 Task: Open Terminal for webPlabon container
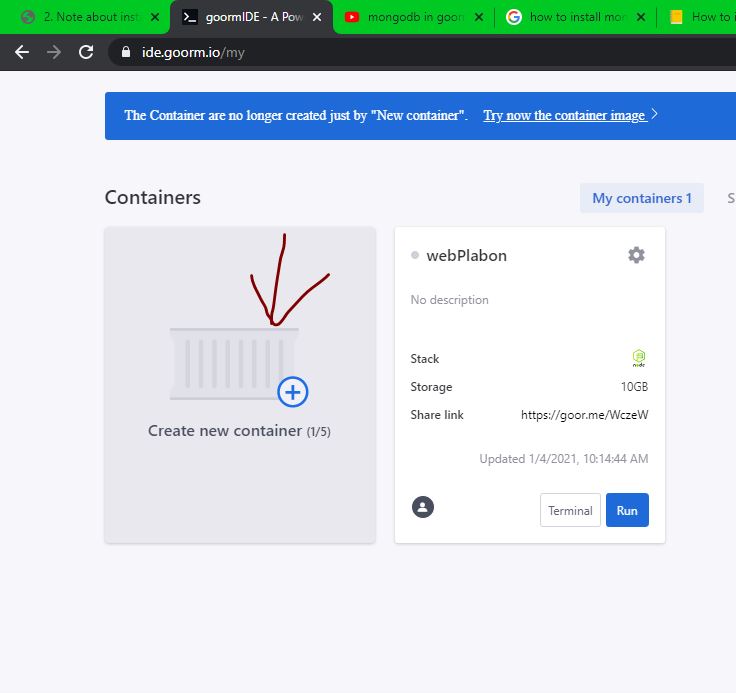[570, 510]
